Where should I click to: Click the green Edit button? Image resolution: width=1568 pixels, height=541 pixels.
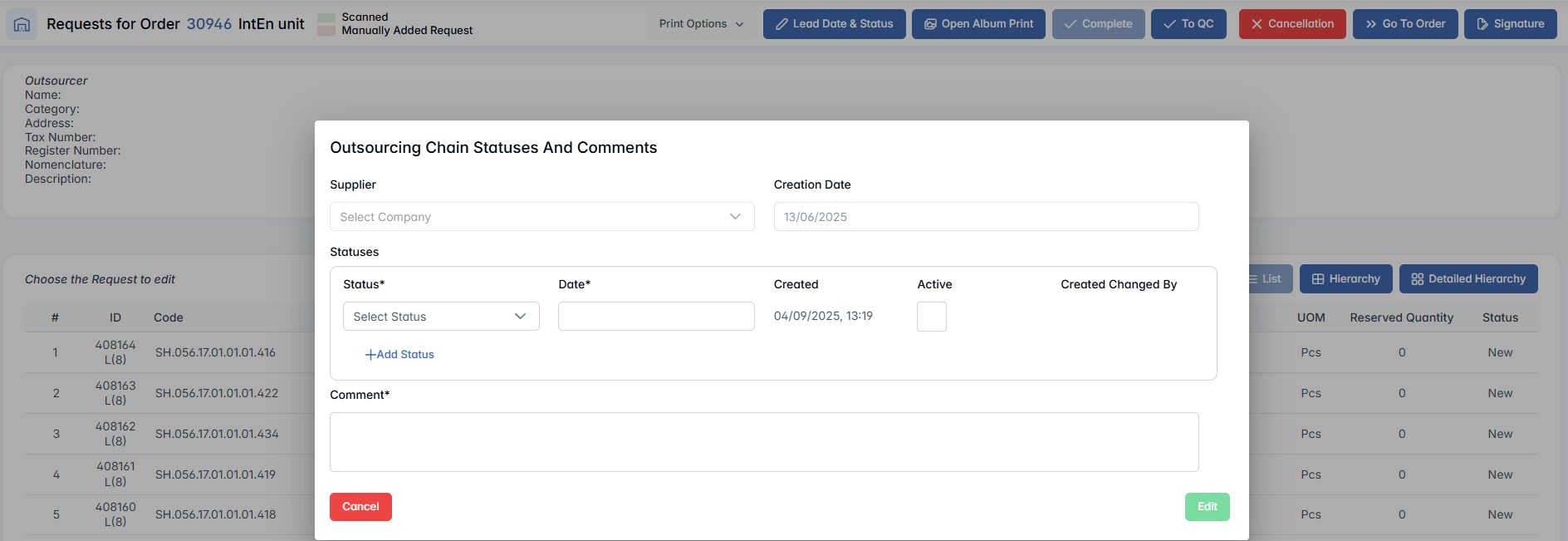1207,507
